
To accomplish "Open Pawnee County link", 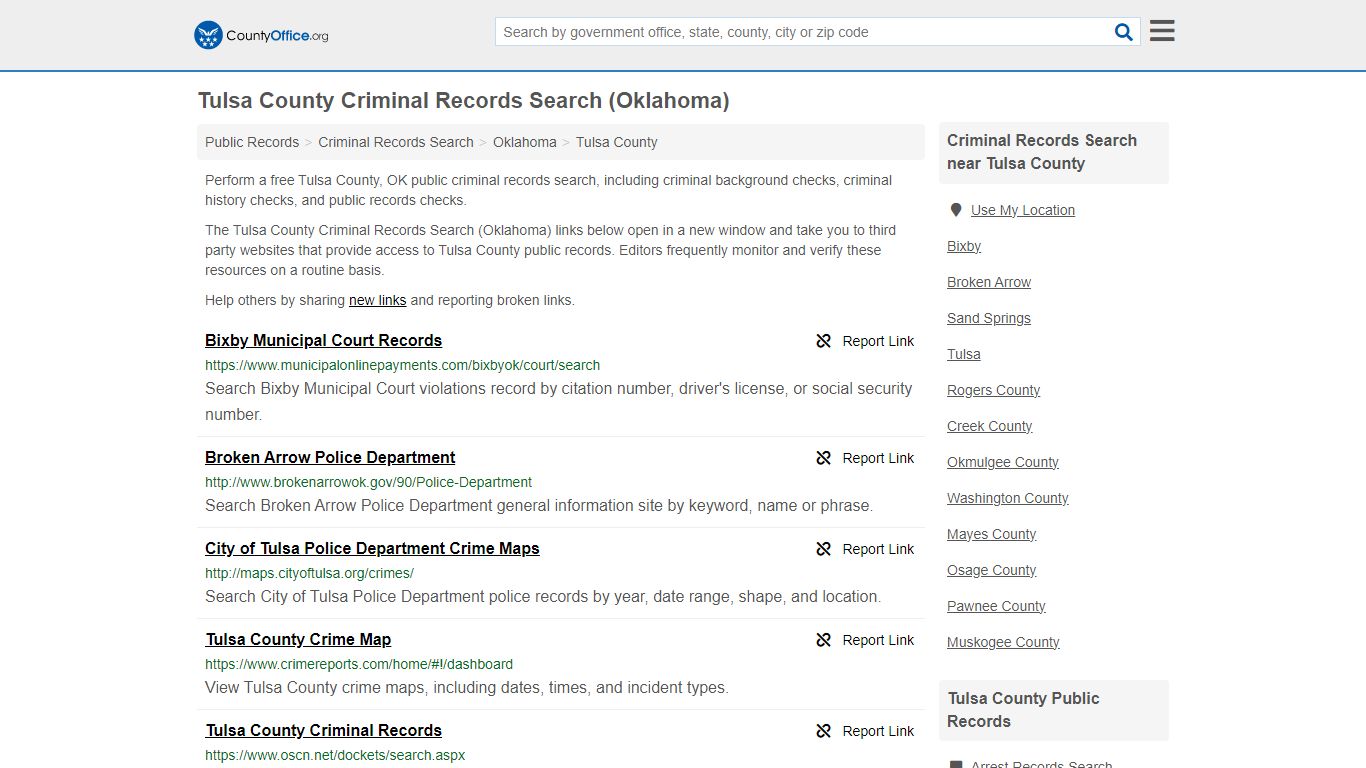I will click(996, 606).
